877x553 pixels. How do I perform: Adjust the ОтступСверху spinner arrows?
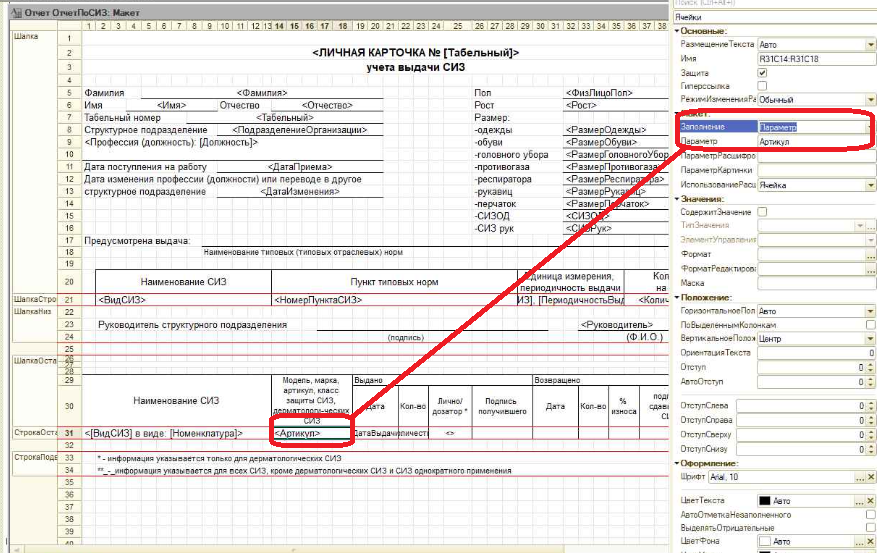[x=870, y=434]
